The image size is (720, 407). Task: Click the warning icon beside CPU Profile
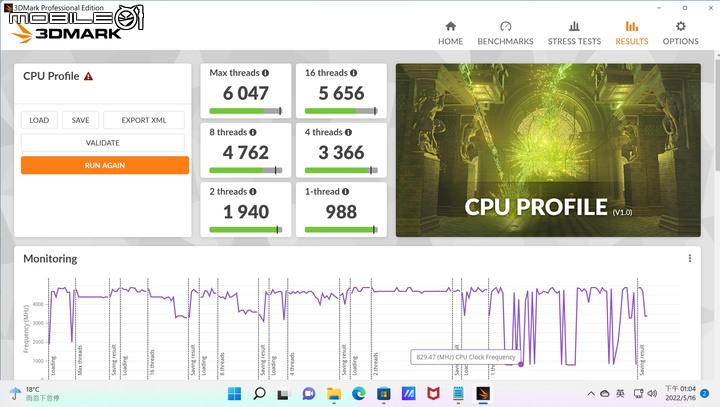(x=89, y=76)
